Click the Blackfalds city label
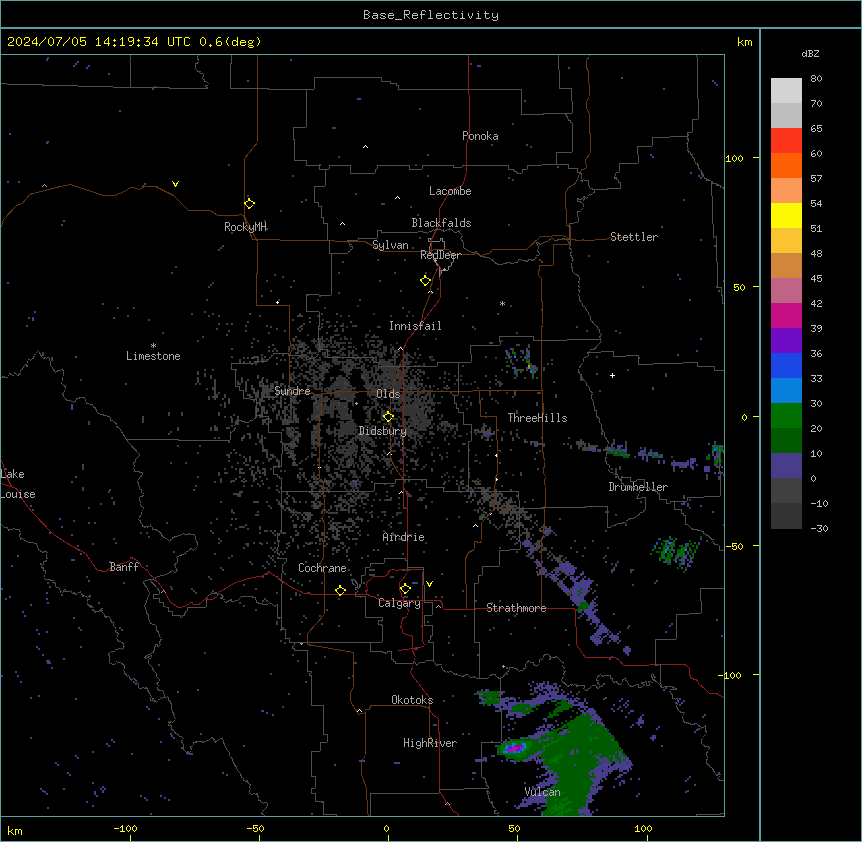The image size is (862, 842). [x=441, y=223]
